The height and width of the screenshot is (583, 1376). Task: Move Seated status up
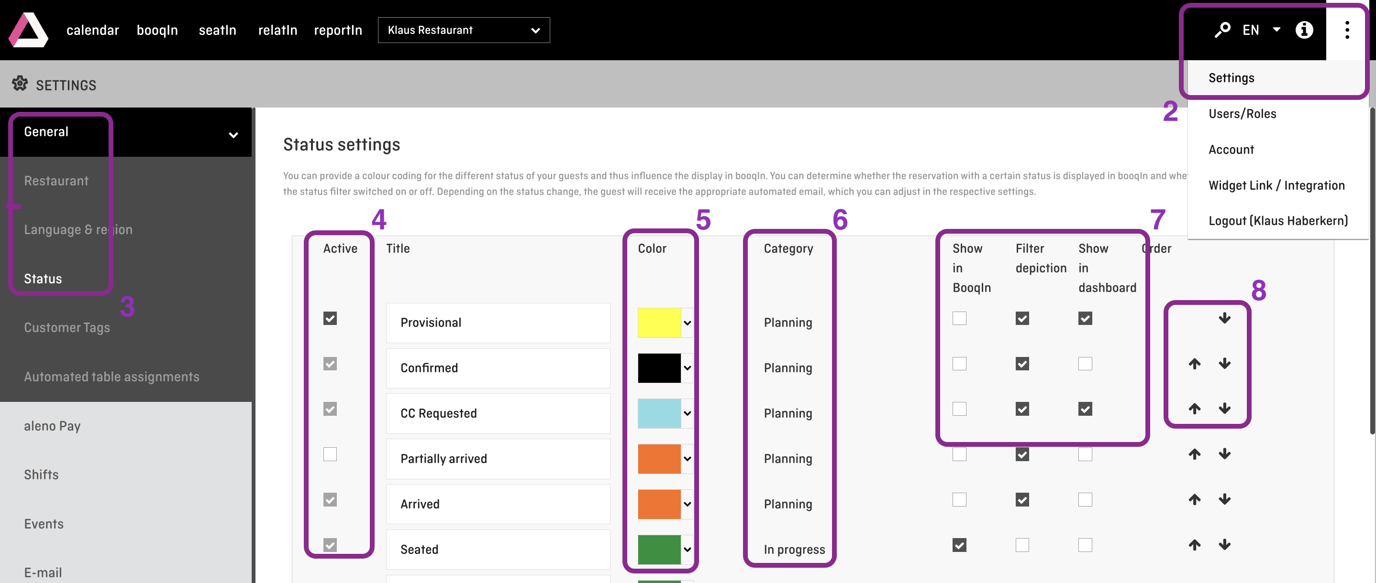click(1195, 545)
